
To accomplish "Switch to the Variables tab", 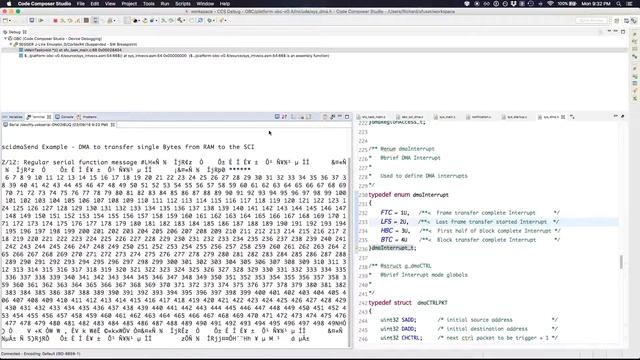I will click(13, 117).
